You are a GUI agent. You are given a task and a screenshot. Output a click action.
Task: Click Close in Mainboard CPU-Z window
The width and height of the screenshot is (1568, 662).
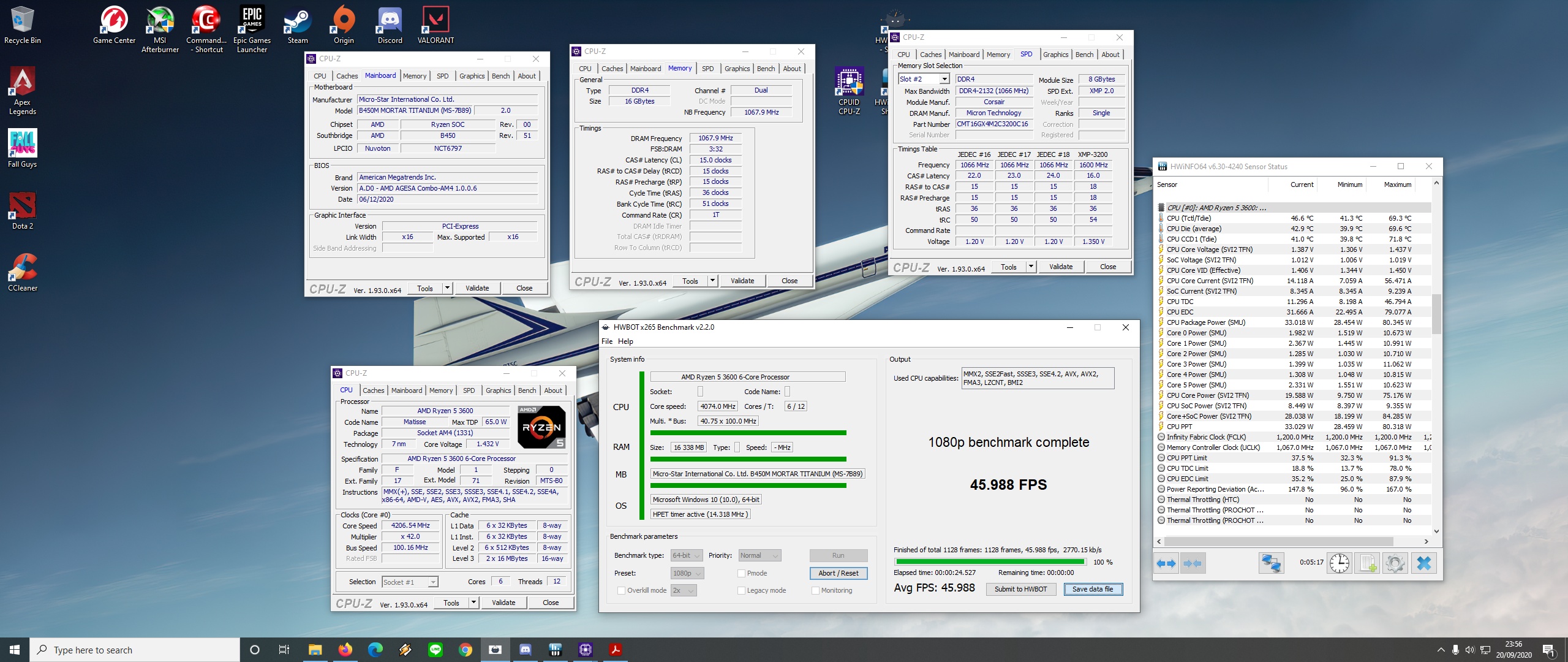click(x=524, y=288)
